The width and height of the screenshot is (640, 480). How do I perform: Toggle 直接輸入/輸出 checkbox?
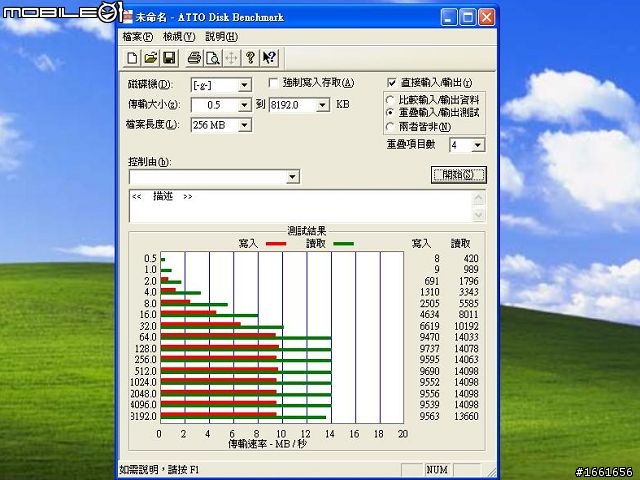pos(391,83)
